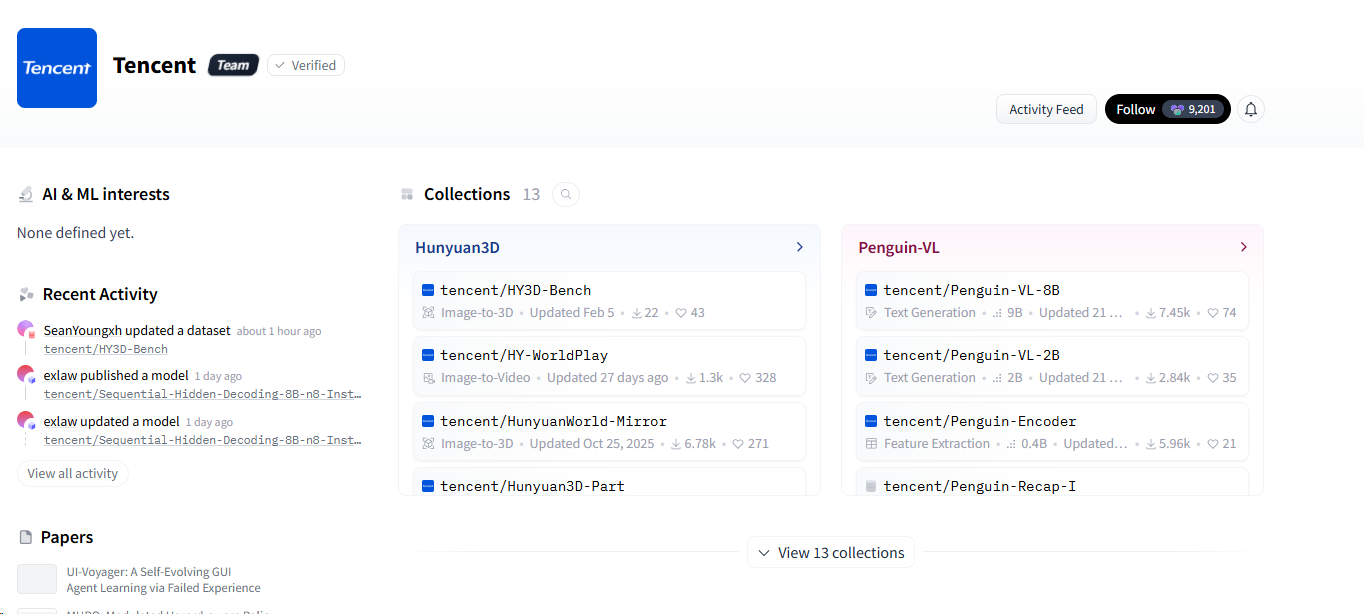Click the 'Papers' section heading
The height and width of the screenshot is (614, 1364).
67,537
